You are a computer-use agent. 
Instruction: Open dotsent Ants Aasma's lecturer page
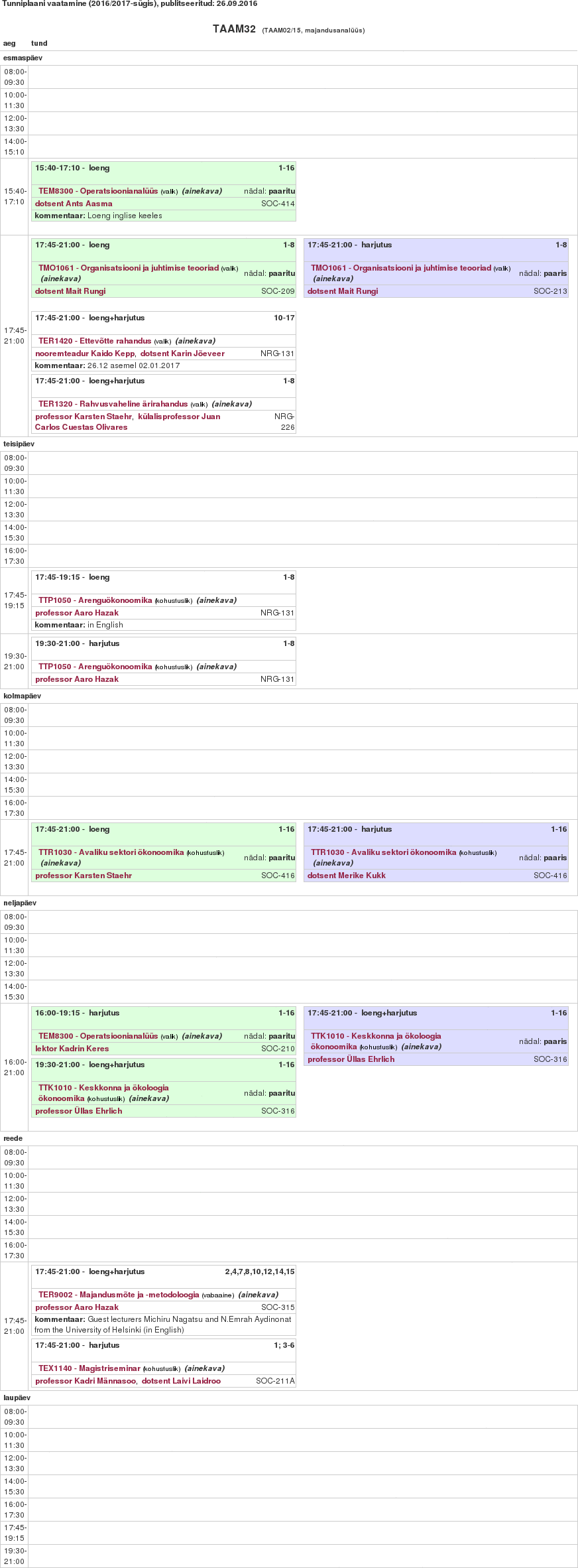(x=74, y=204)
